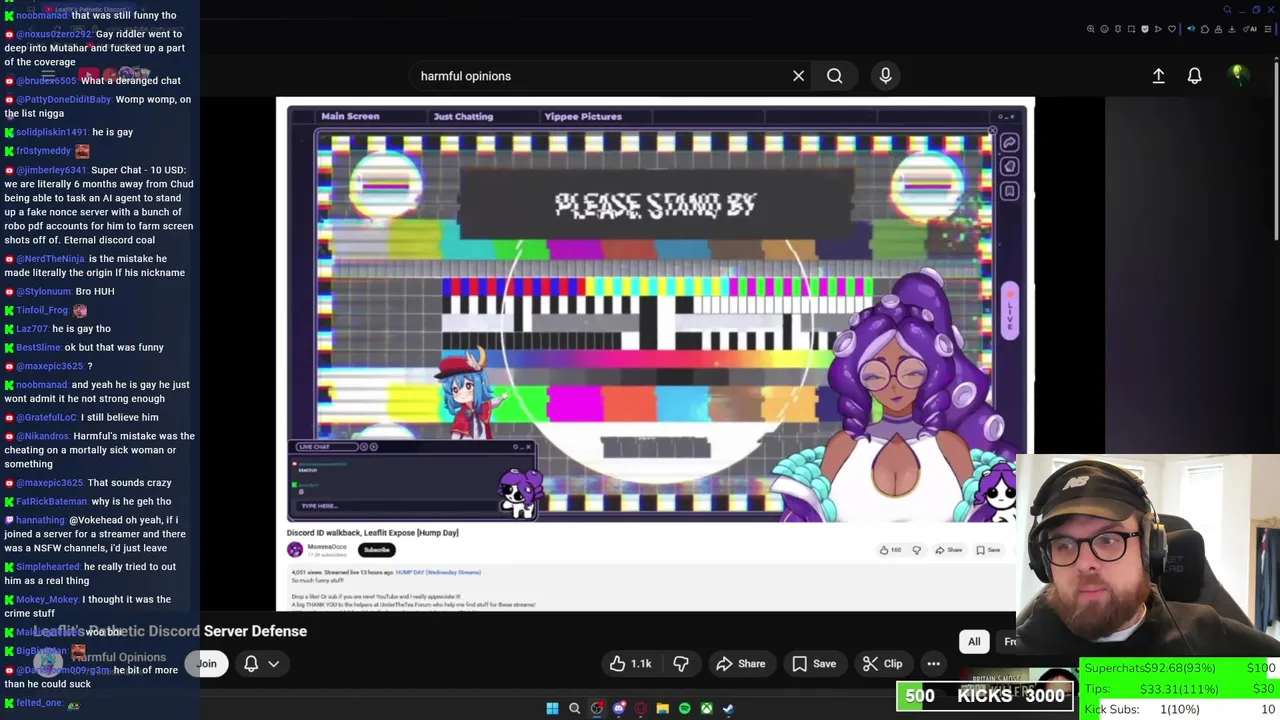The height and width of the screenshot is (720, 1280).
Task: Open OBS Studio from the taskbar
Action: point(597,709)
